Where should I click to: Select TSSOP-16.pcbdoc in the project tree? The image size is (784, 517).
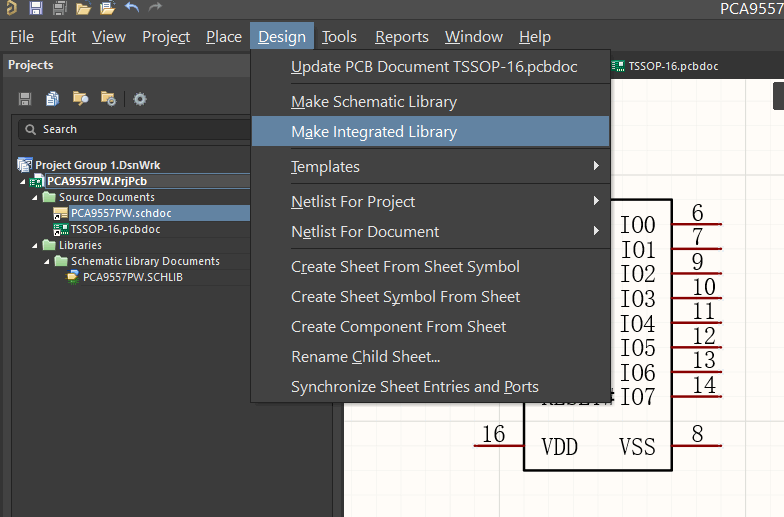115,229
